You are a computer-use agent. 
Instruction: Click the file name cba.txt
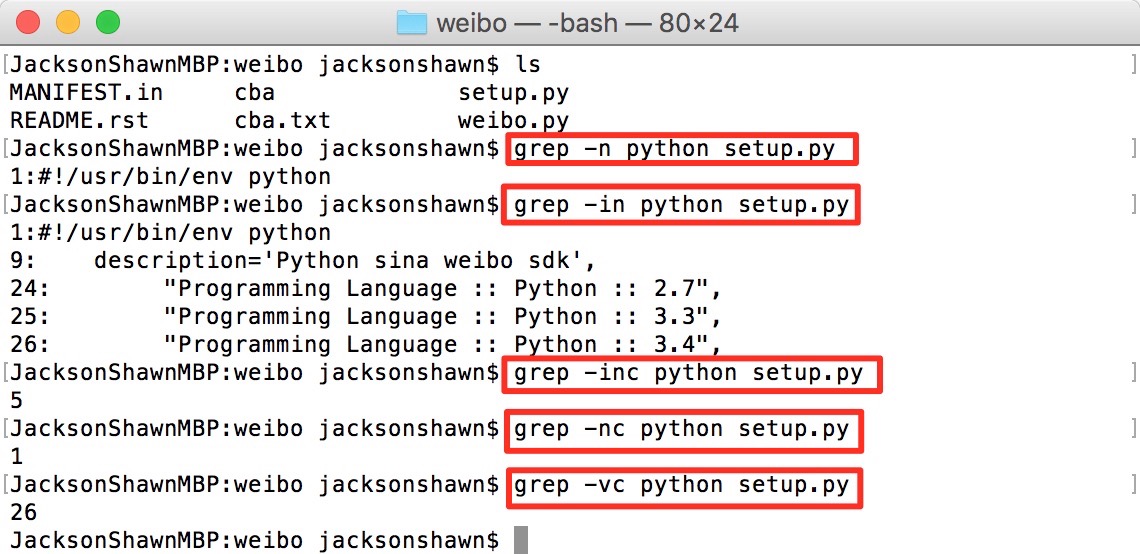(282, 120)
